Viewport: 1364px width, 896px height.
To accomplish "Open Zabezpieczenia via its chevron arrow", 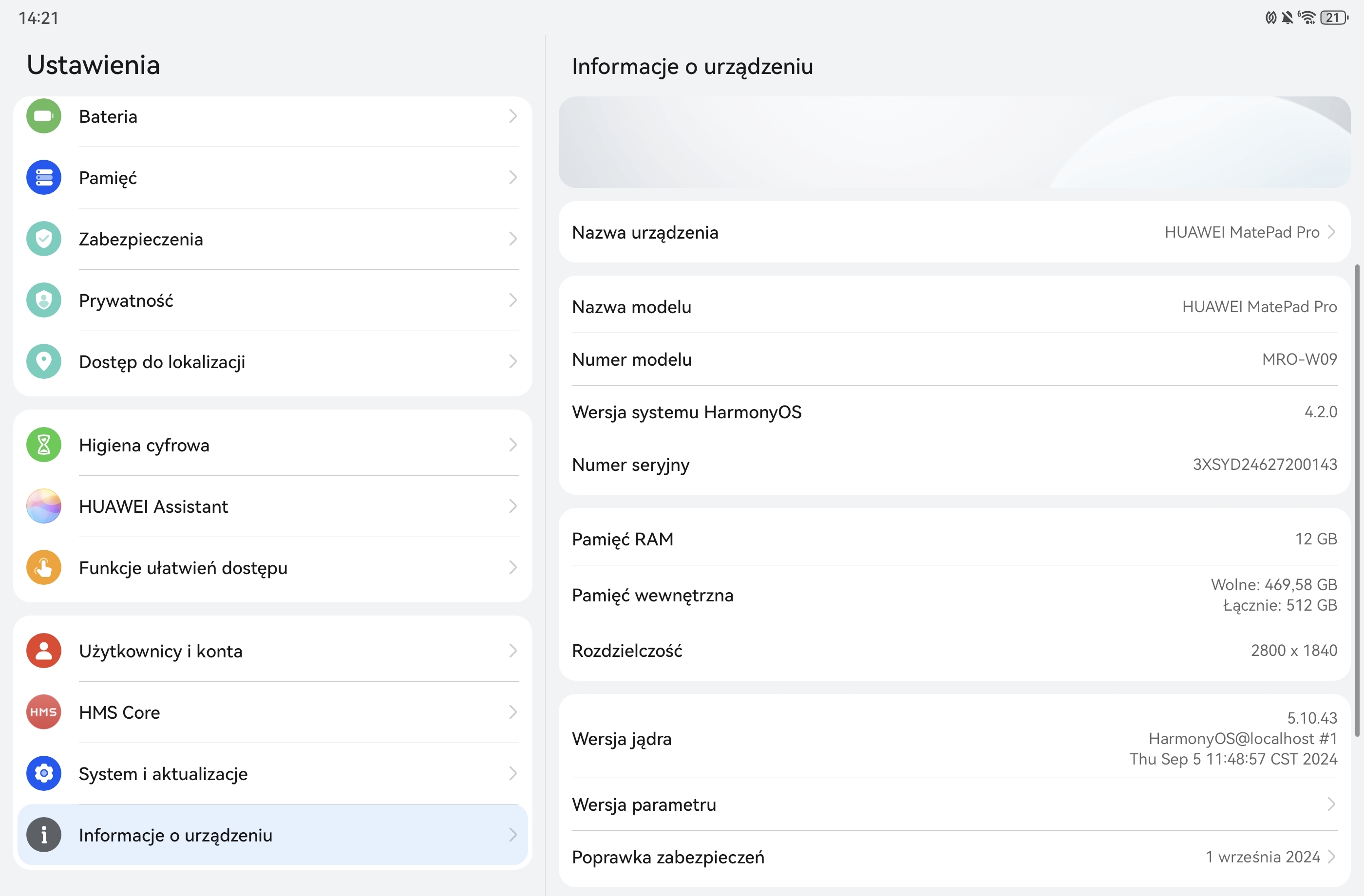I will pyautogui.click(x=513, y=239).
